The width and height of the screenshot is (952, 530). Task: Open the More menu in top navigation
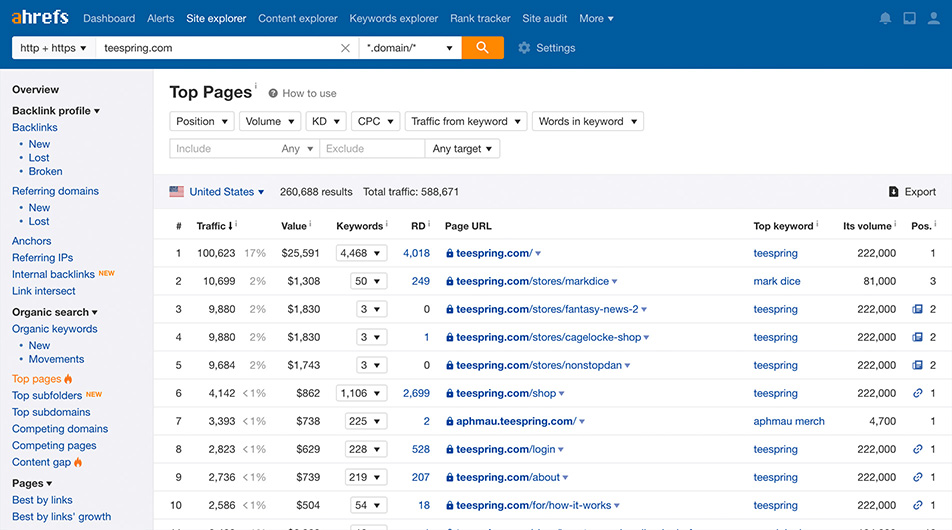pyautogui.click(x=596, y=18)
